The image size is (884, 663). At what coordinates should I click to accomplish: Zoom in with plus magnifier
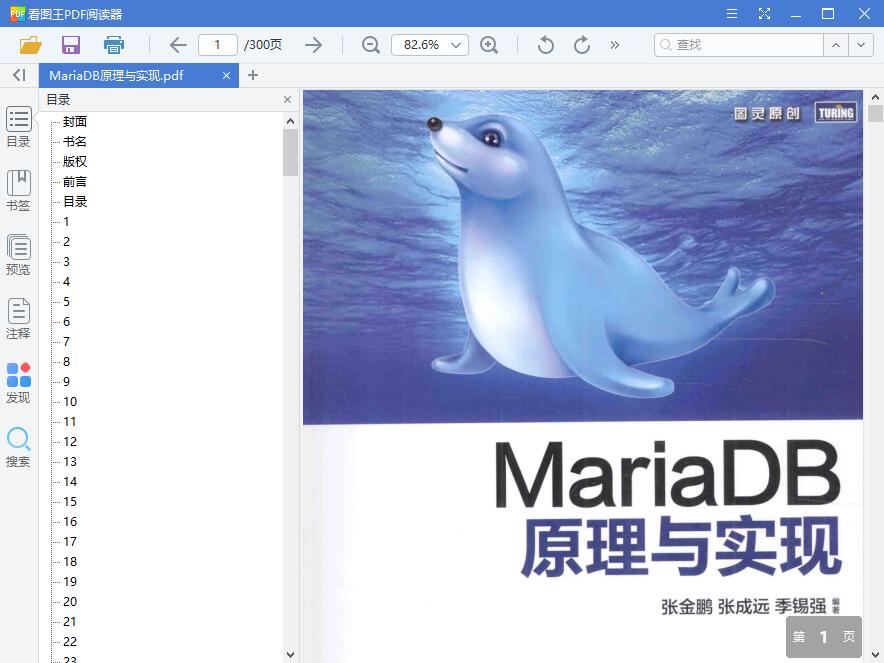[x=489, y=45]
